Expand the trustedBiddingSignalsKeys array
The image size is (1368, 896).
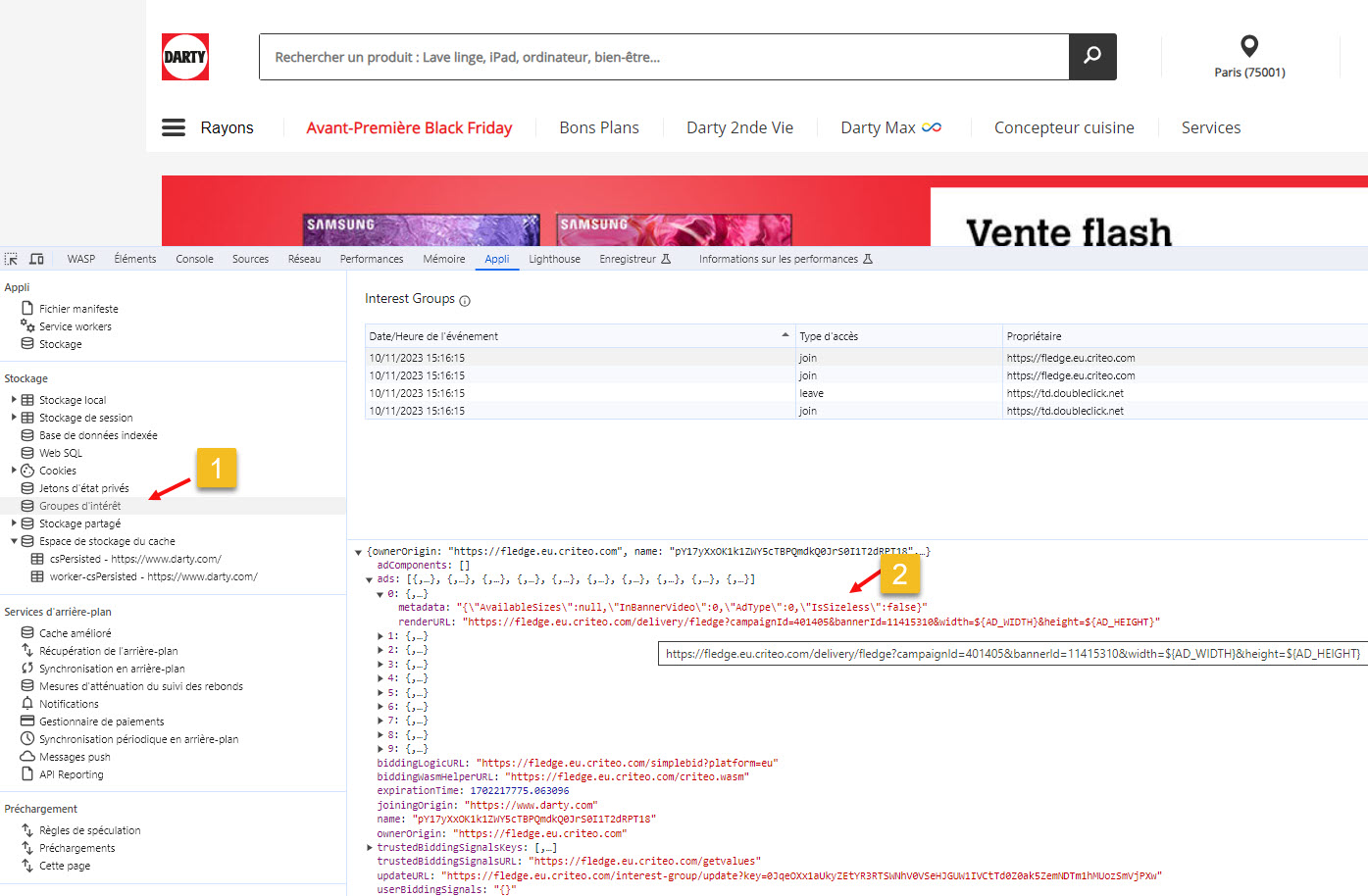(x=370, y=847)
